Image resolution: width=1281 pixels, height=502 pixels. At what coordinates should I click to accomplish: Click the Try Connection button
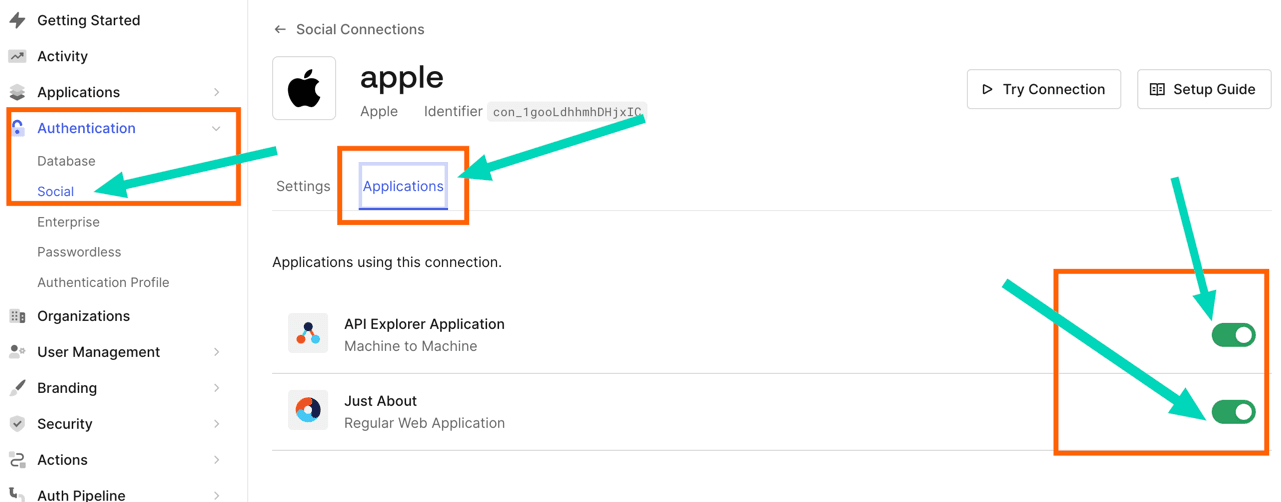pyautogui.click(x=1043, y=89)
